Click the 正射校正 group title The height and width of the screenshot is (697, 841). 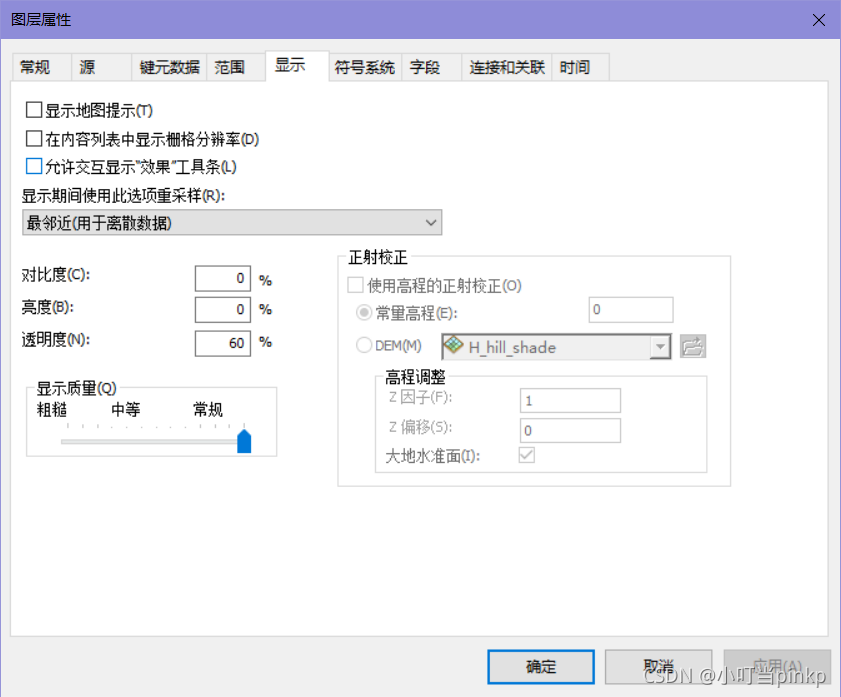click(378, 257)
